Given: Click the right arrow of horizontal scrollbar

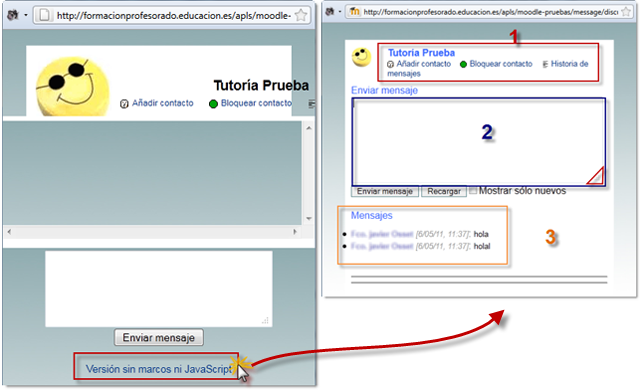Looking at the screenshot, I should (295, 232).
